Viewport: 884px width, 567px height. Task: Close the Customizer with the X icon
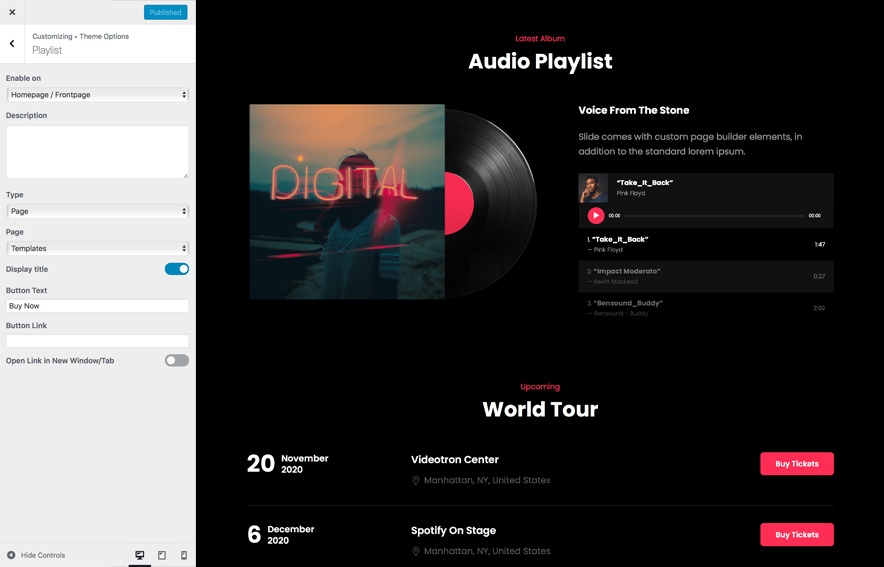coord(12,12)
